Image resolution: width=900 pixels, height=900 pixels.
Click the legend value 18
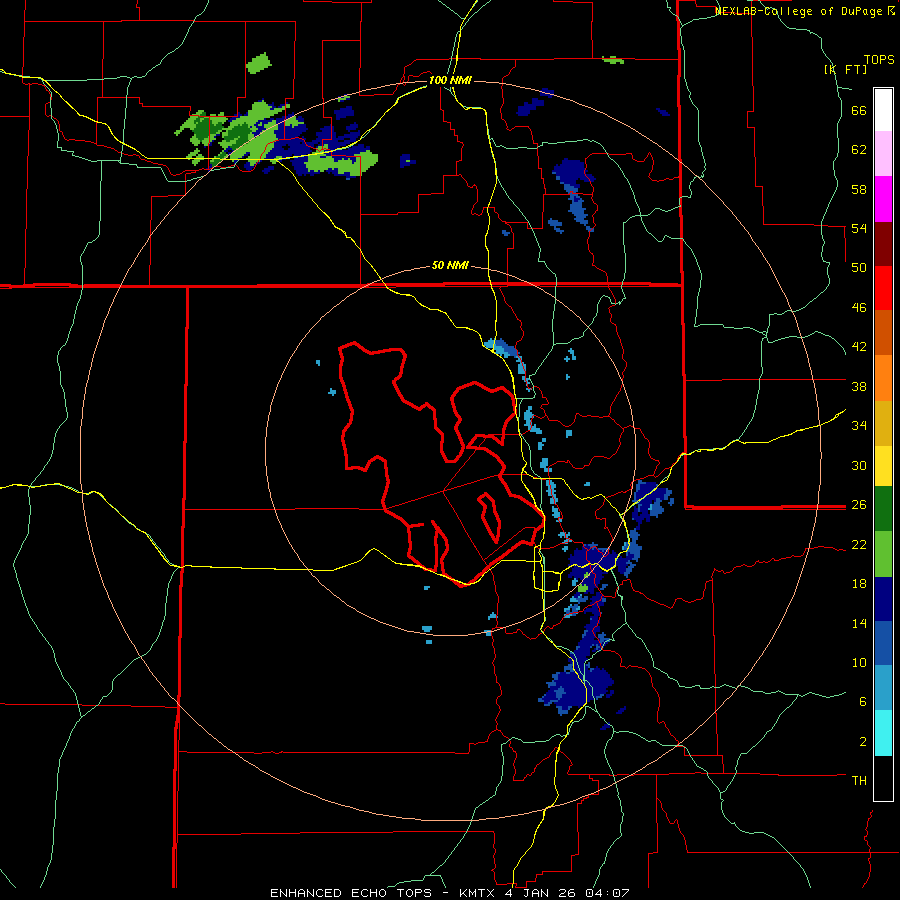tap(859, 584)
